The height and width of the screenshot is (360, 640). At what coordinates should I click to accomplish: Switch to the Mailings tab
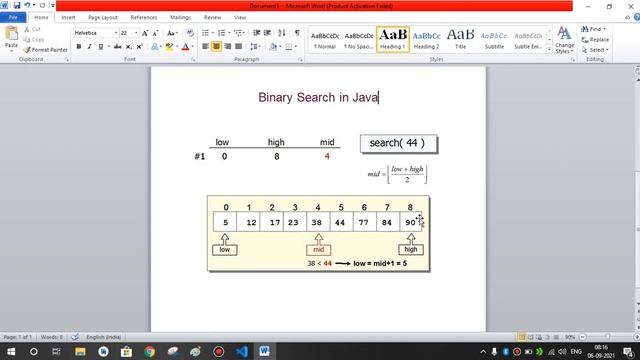[180, 18]
